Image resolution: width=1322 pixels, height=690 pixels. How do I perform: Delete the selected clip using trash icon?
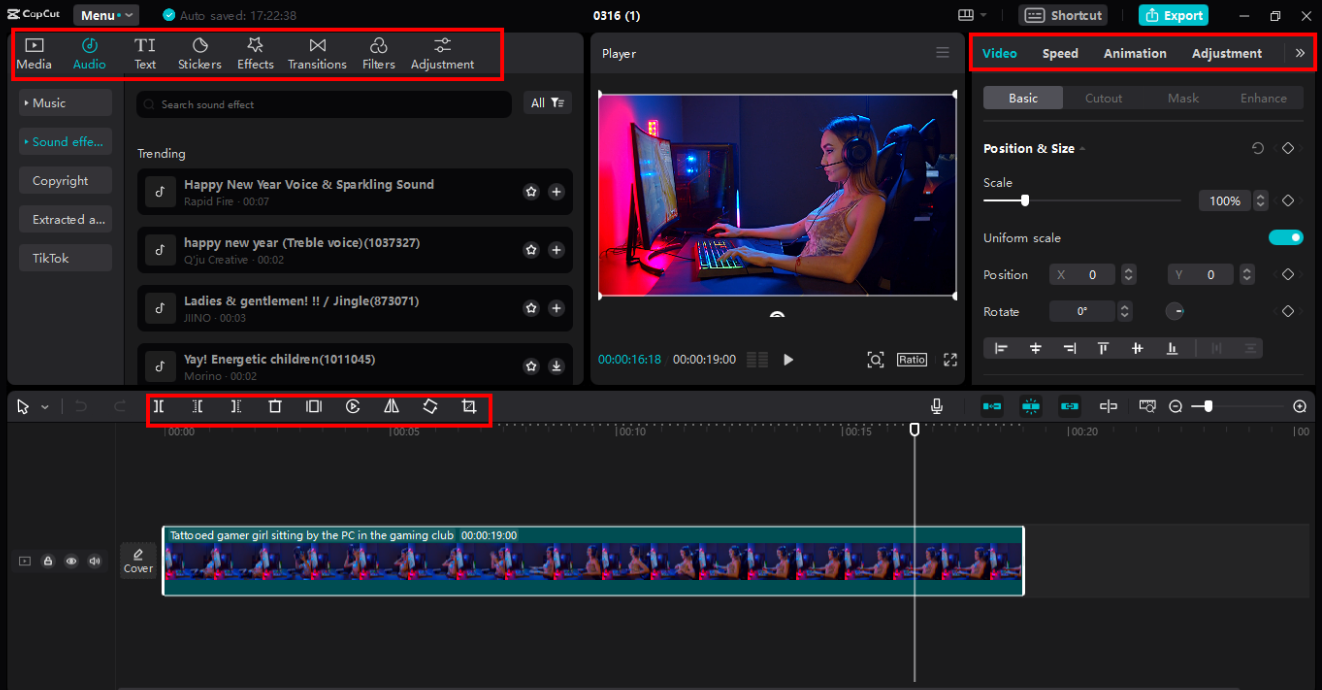point(275,406)
